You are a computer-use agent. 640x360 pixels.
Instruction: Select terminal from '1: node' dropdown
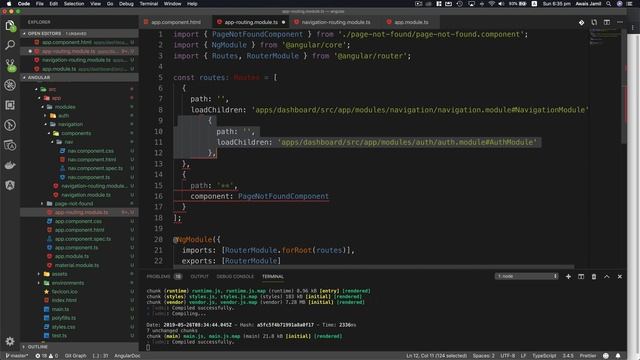527,276
